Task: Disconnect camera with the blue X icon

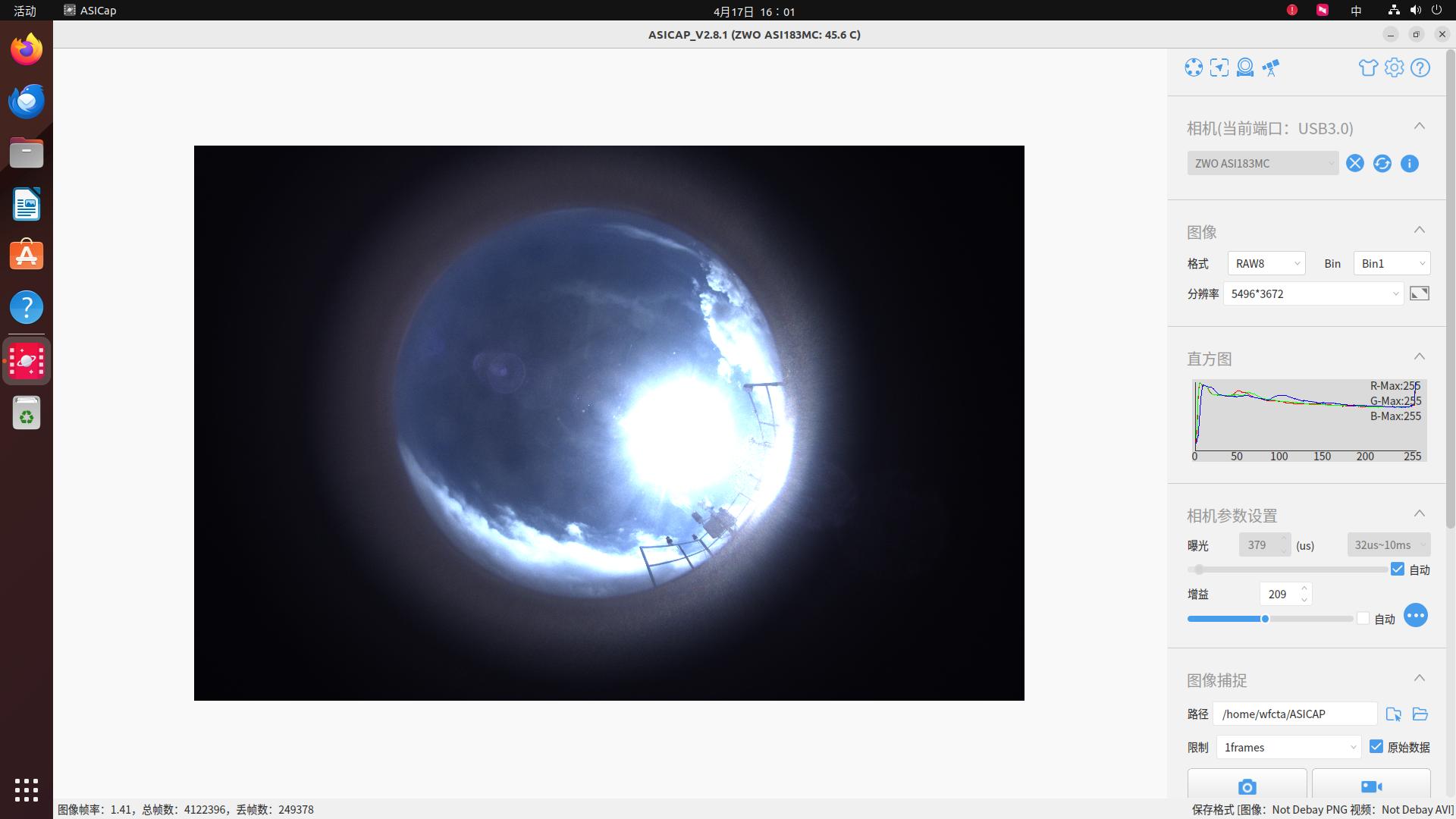Action: point(1354,163)
